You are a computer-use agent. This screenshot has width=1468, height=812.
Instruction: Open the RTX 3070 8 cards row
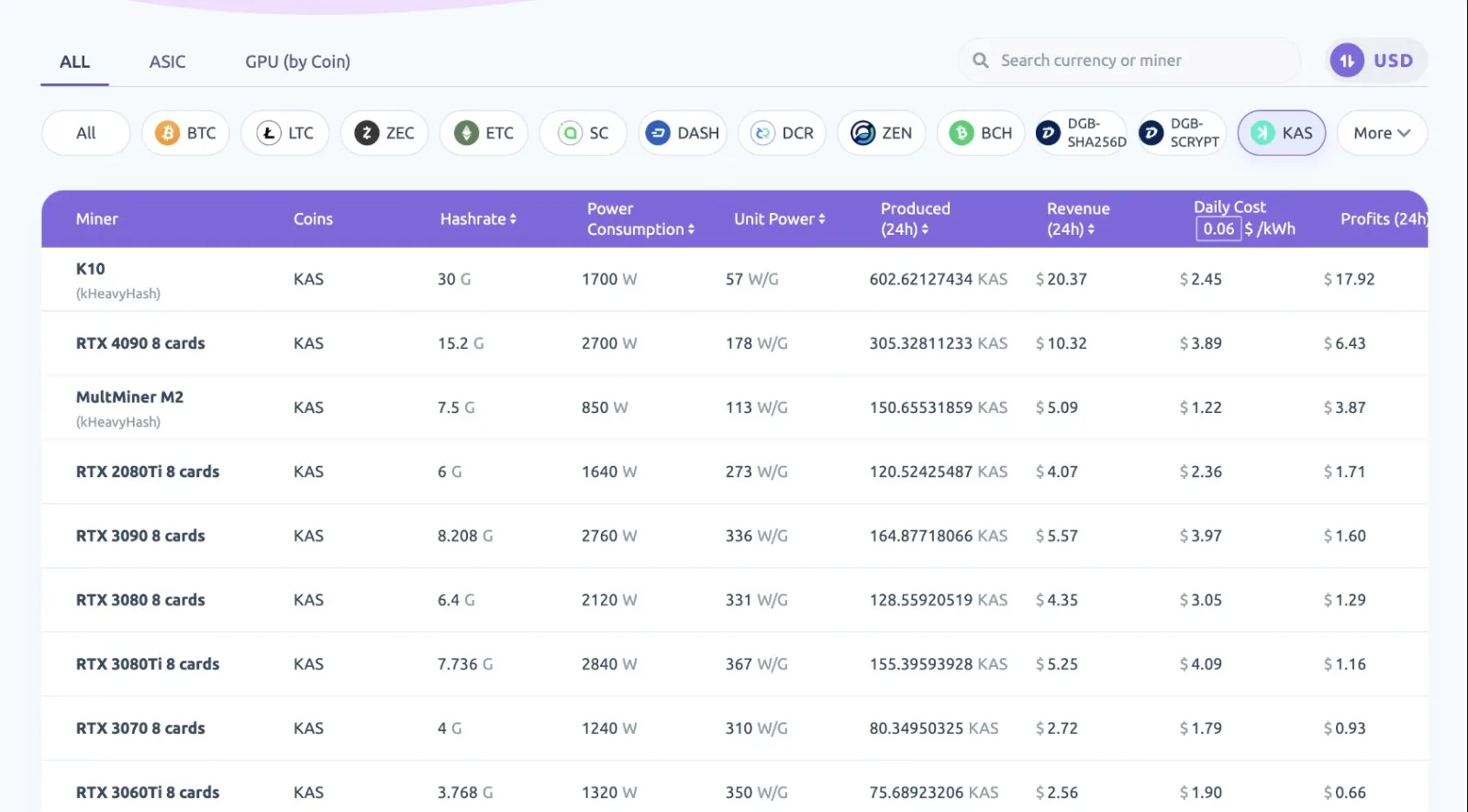(x=734, y=729)
